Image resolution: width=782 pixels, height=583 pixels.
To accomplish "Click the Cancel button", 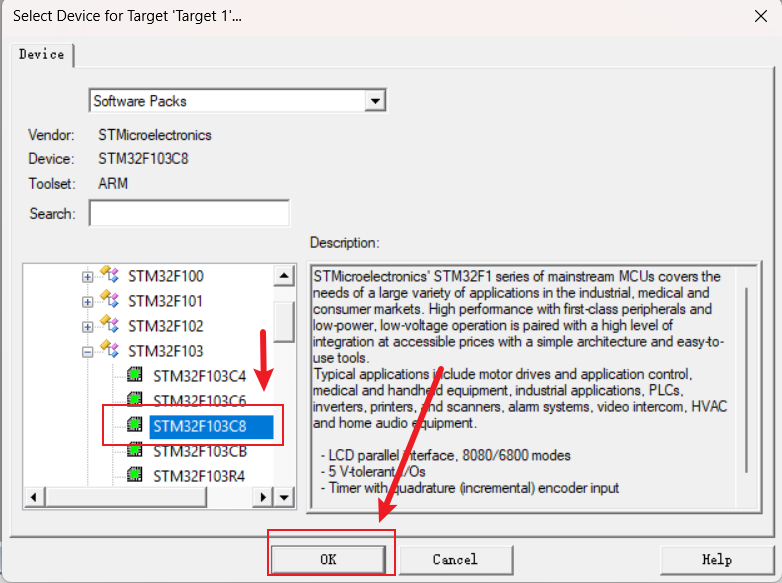I will [x=455, y=560].
